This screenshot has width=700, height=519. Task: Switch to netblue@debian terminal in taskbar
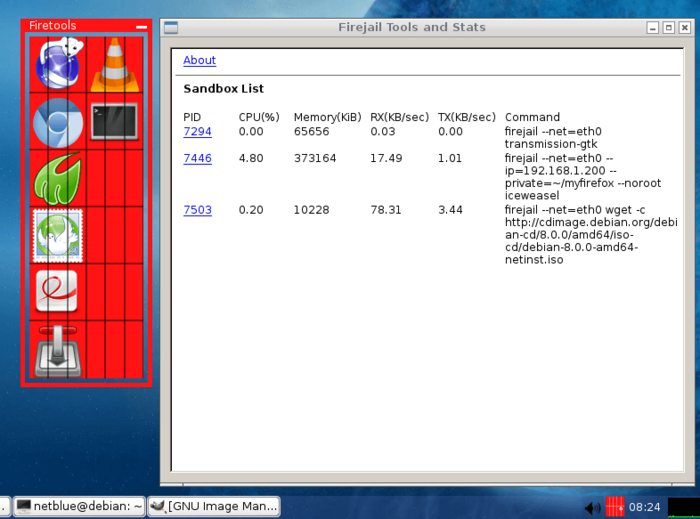click(79, 506)
